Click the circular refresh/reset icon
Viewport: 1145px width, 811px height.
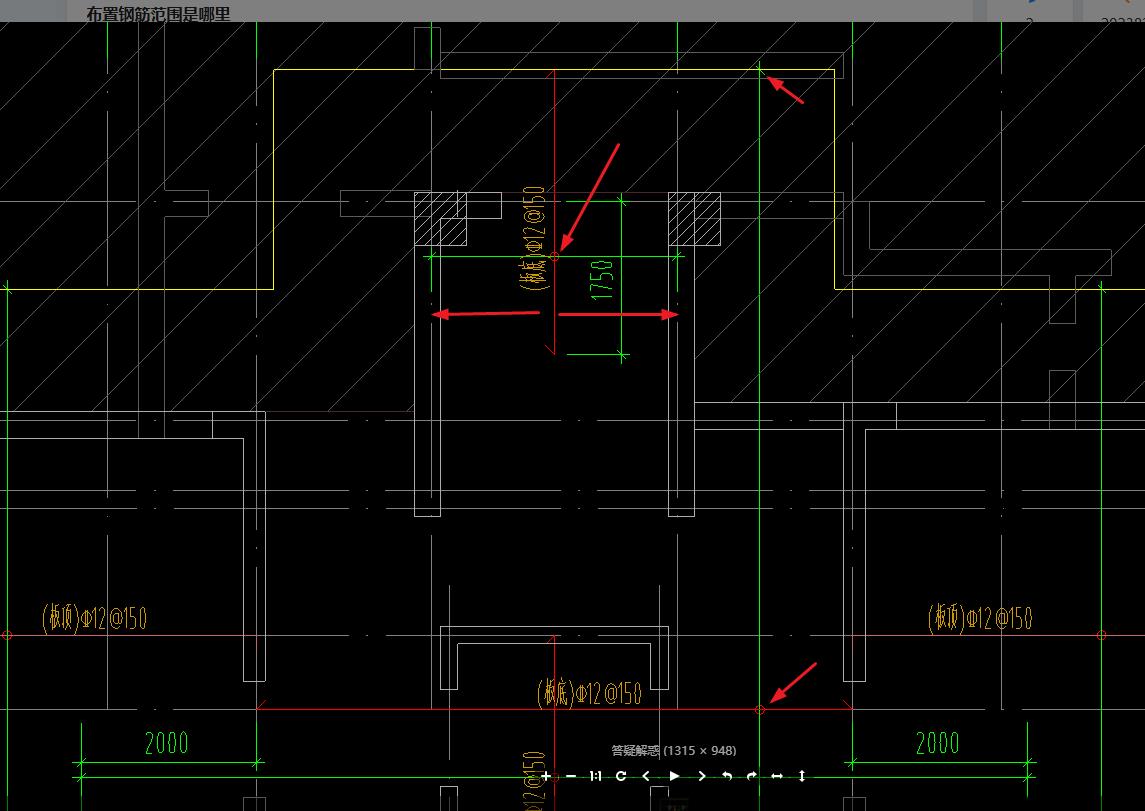click(621, 776)
